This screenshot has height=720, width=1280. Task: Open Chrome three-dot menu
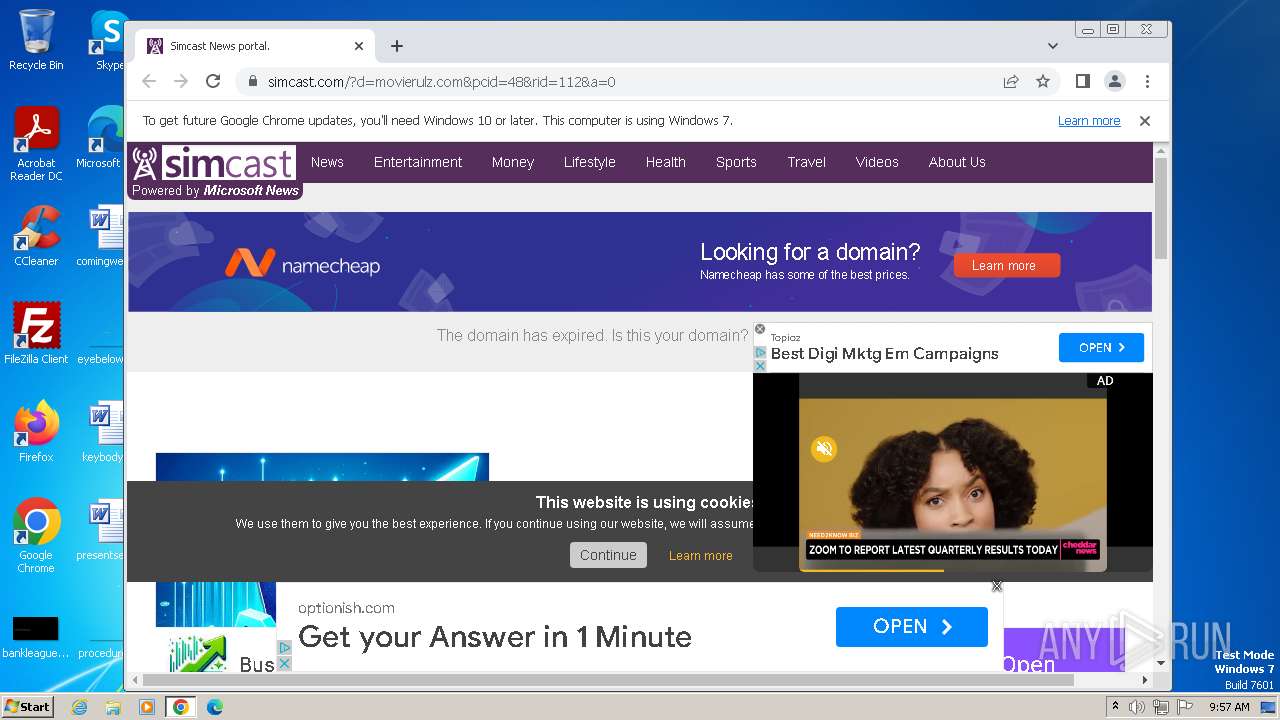1147,81
